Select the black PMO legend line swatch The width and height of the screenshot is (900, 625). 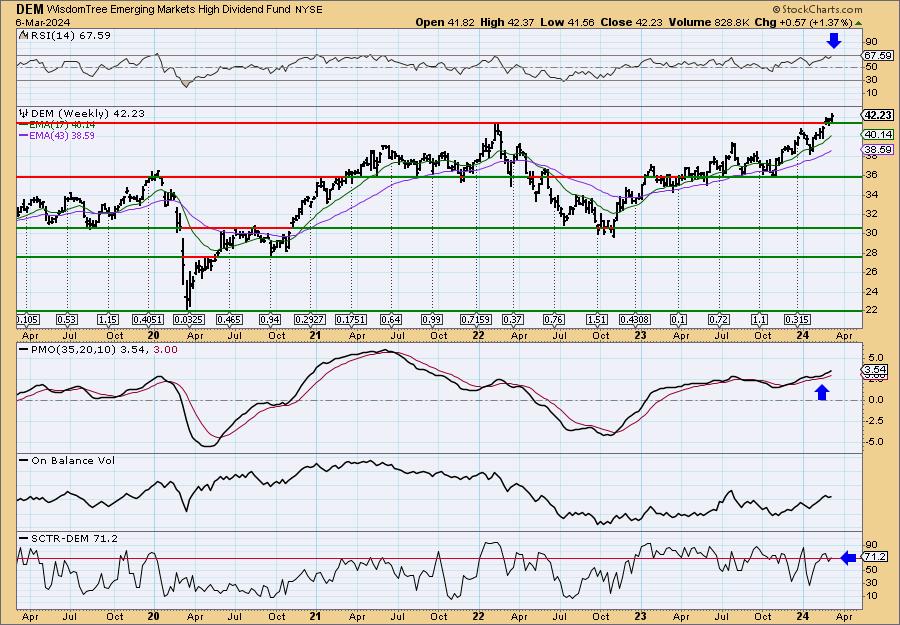click(x=24, y=350)
